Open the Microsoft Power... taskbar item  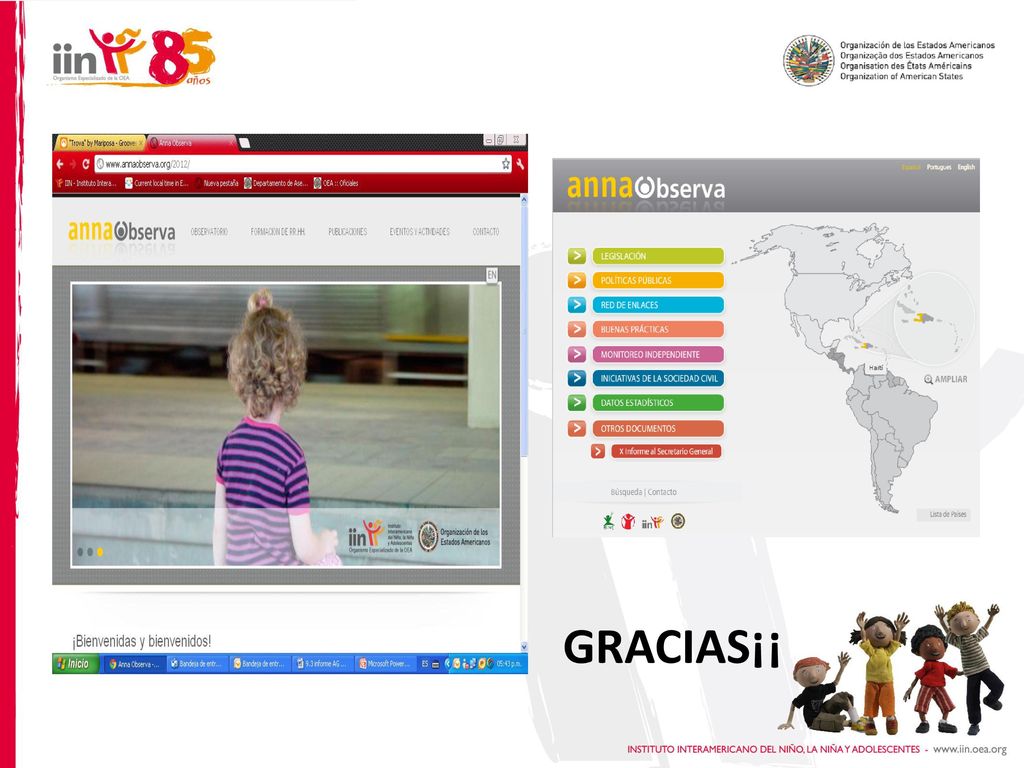tap(385, 664)
